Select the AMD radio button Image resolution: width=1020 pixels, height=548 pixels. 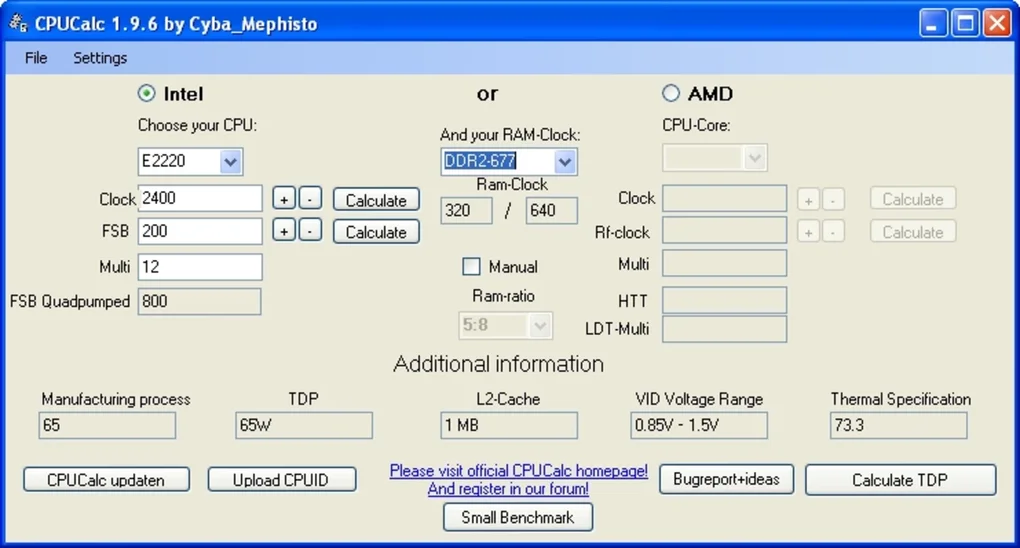671,93
